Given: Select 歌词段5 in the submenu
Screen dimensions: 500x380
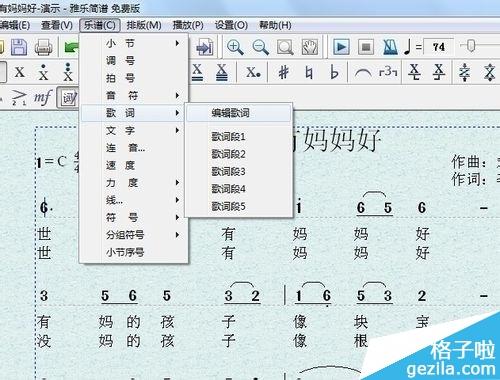Looking at the screenshot, I should (239, 206).
